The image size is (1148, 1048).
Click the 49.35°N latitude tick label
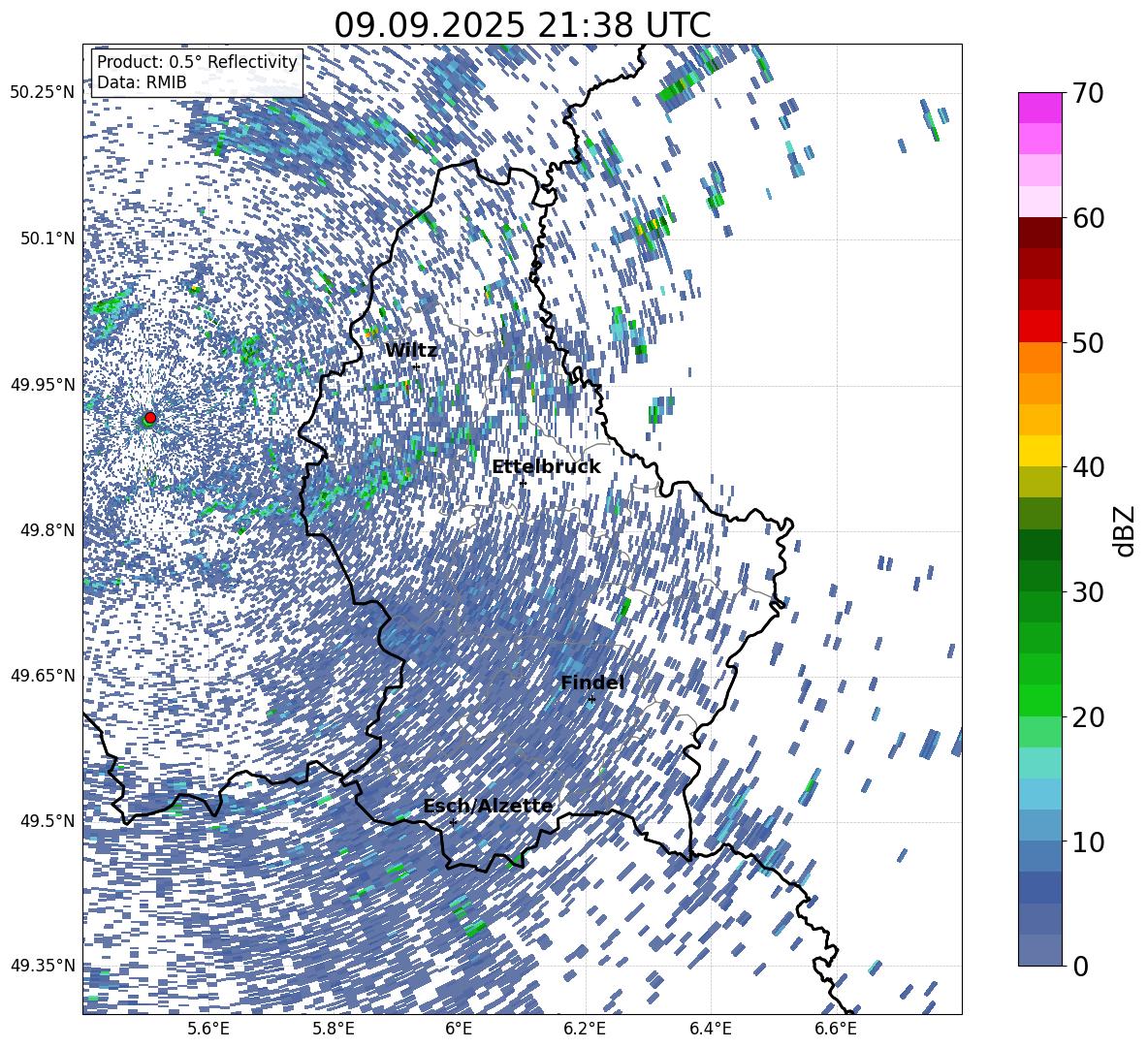(44, 966)
